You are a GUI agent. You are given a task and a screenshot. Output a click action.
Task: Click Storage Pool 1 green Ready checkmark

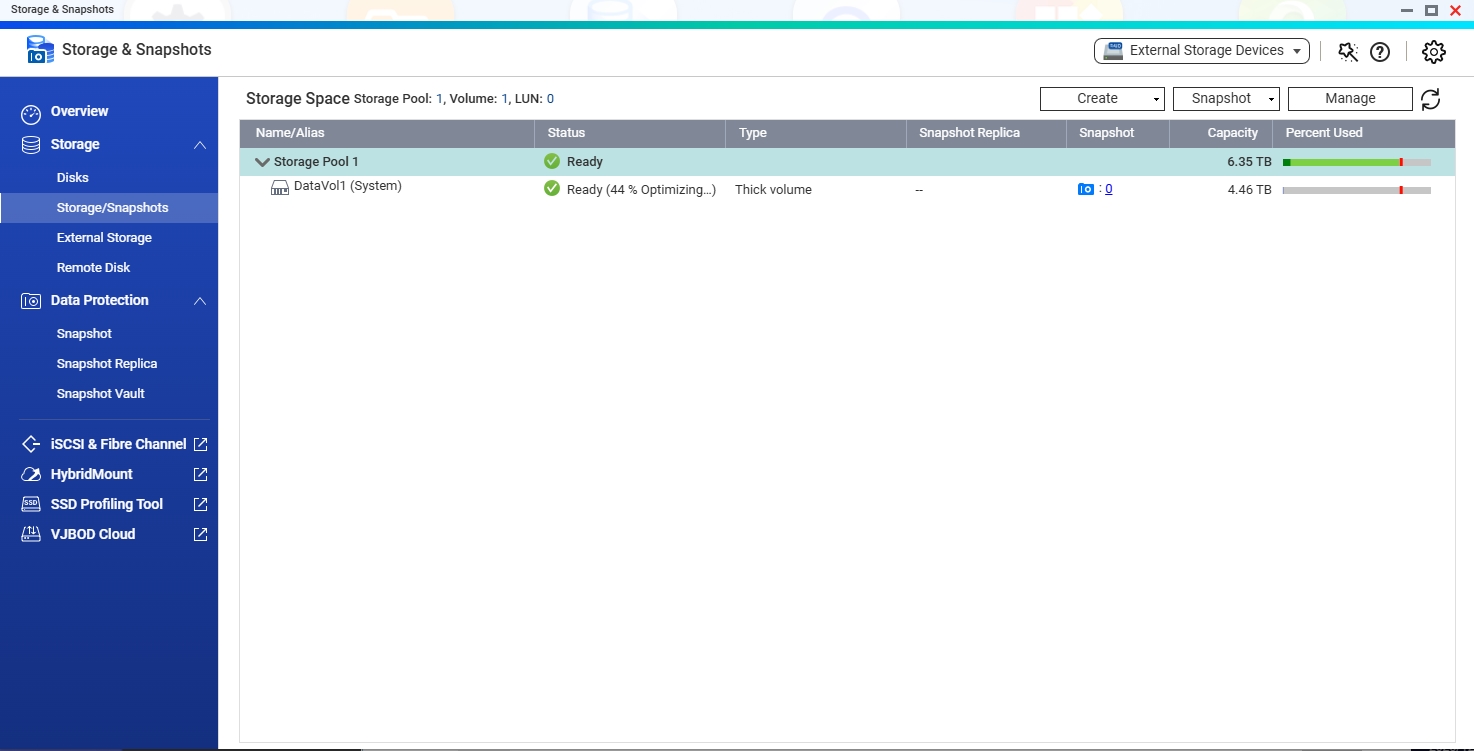(552, 161)
